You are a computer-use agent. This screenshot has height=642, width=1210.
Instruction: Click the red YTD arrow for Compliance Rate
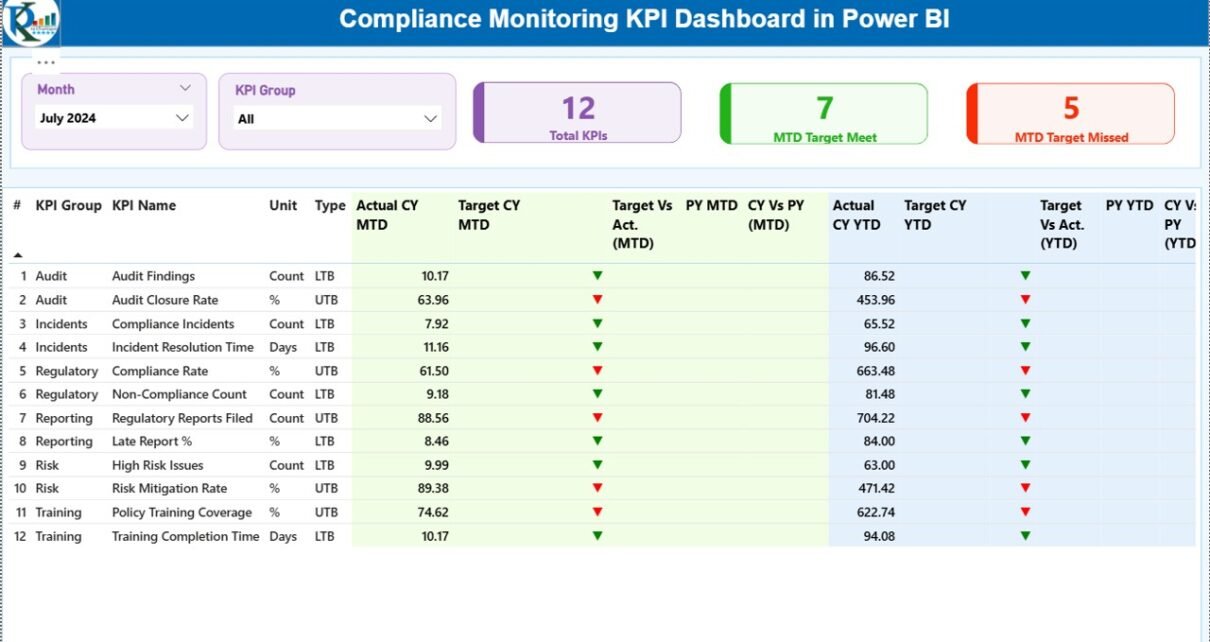click(1024, 370)
